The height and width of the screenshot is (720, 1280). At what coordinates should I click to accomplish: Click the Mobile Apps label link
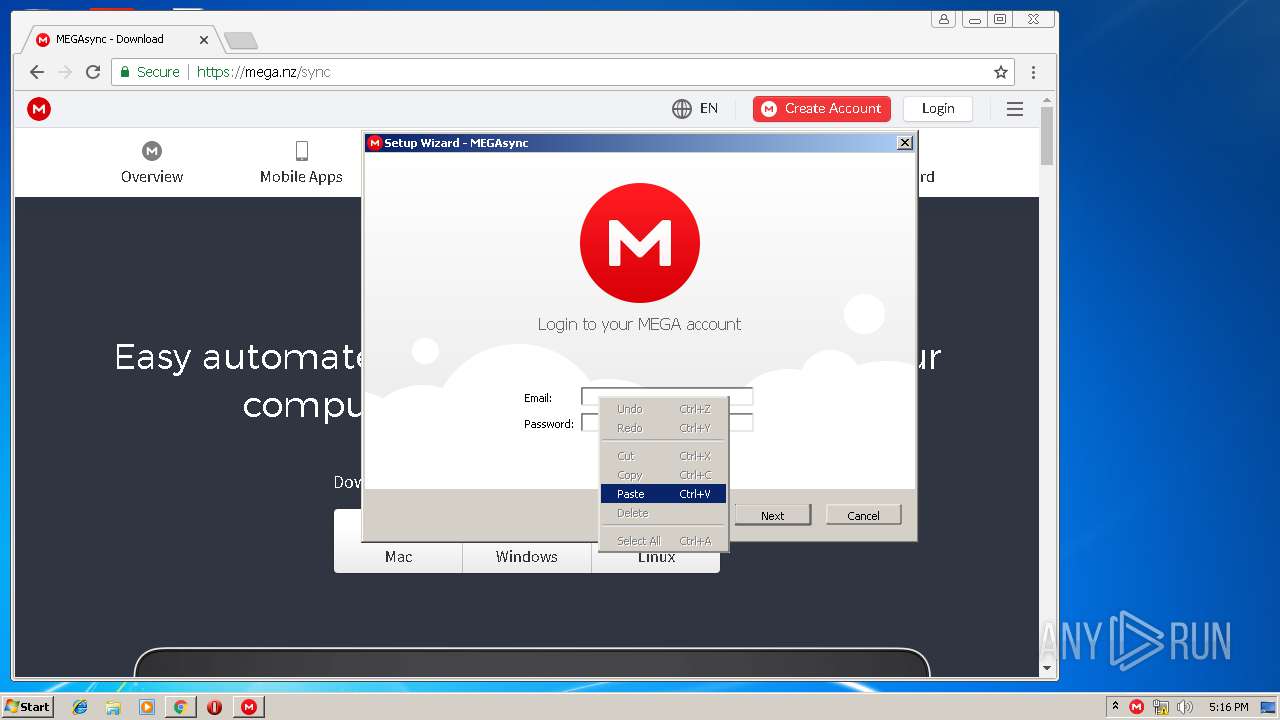pos(301,177)
